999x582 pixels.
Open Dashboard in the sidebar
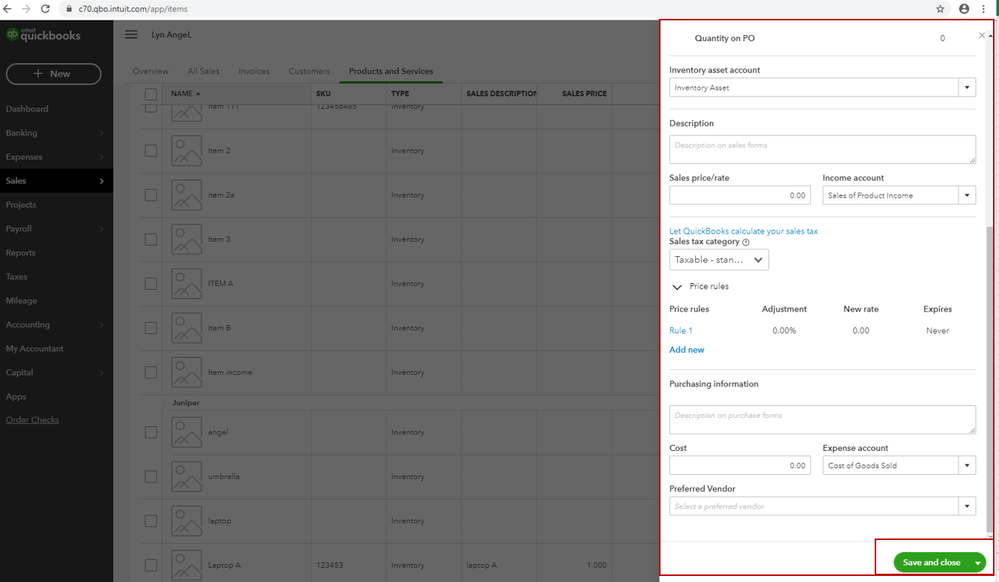point(27,109)
